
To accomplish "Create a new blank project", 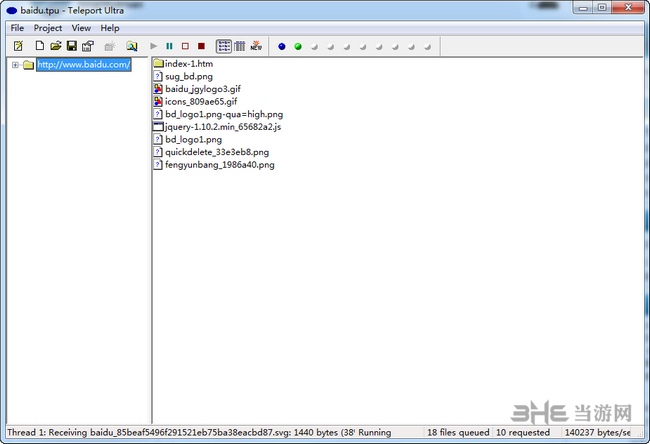I will click(39, 46).
